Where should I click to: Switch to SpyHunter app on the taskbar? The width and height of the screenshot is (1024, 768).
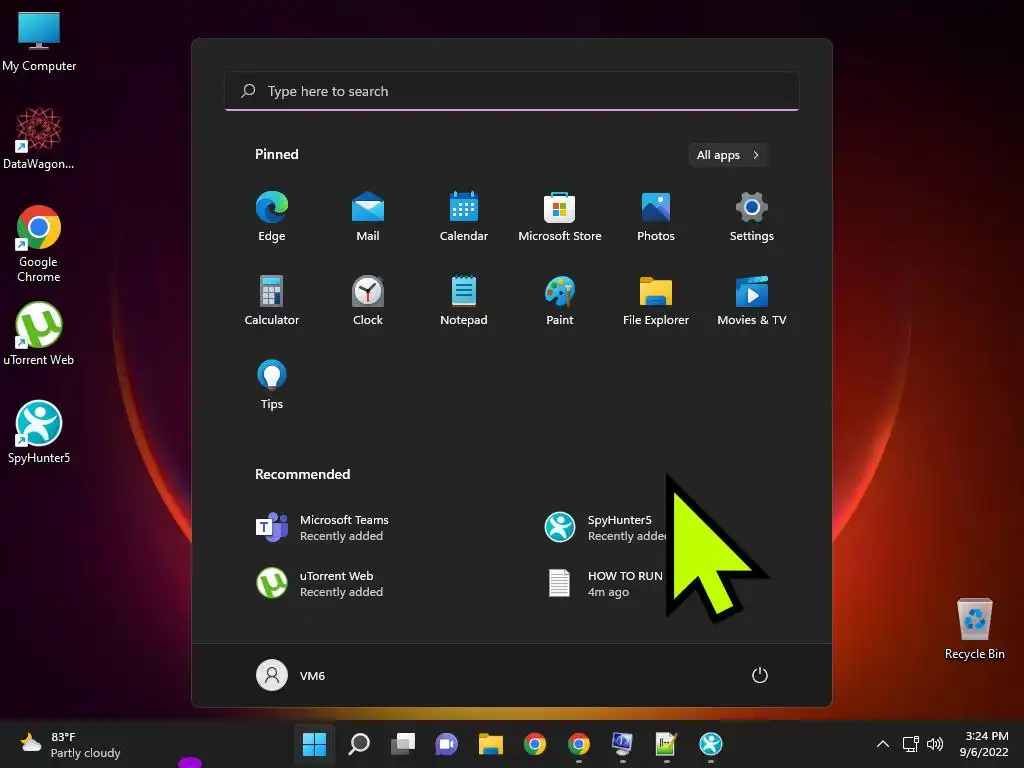pyautogui.click(x=711, y=744)
